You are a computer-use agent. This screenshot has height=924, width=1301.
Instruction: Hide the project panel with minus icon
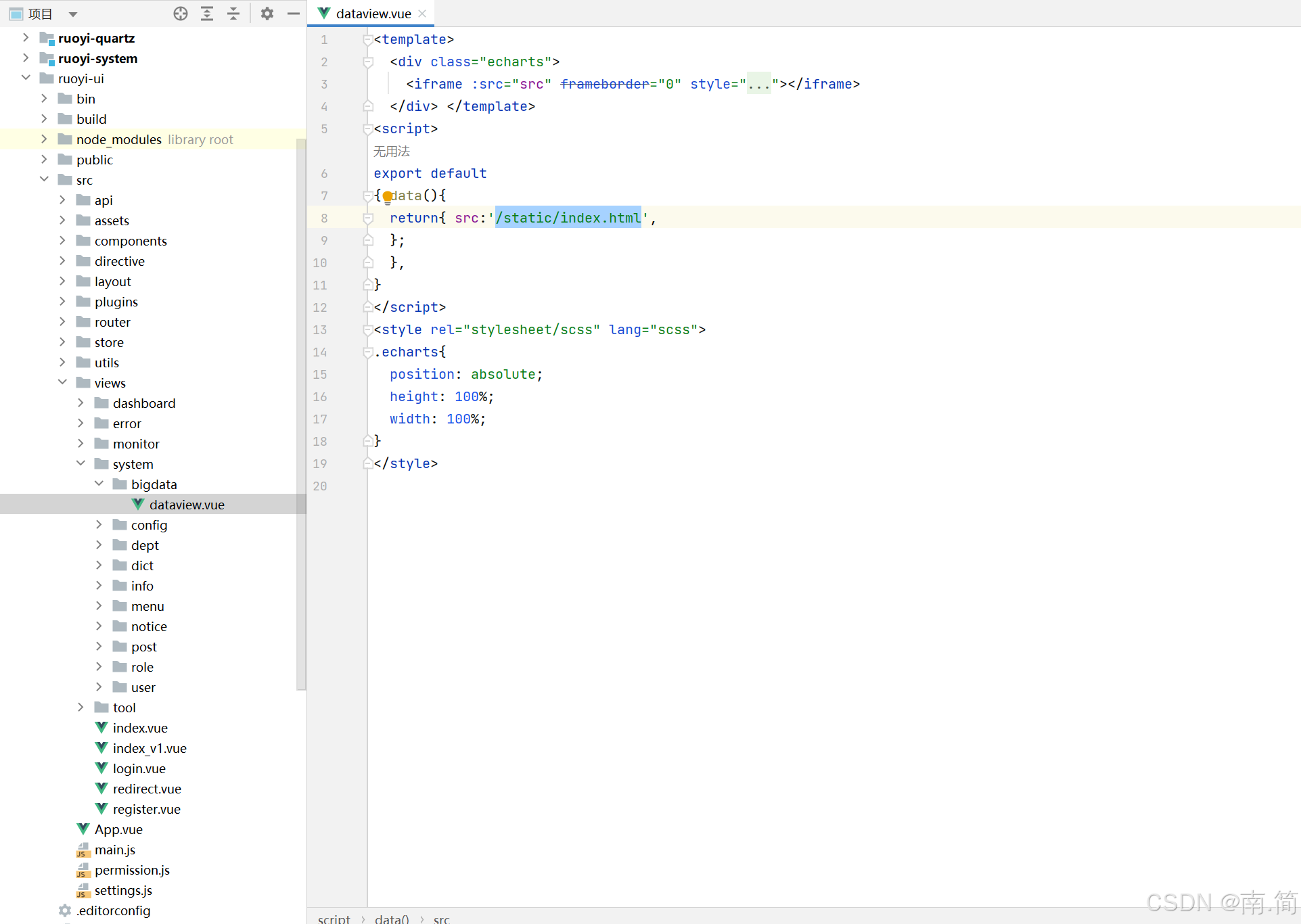pyautogui.click(x=293, y=14)
